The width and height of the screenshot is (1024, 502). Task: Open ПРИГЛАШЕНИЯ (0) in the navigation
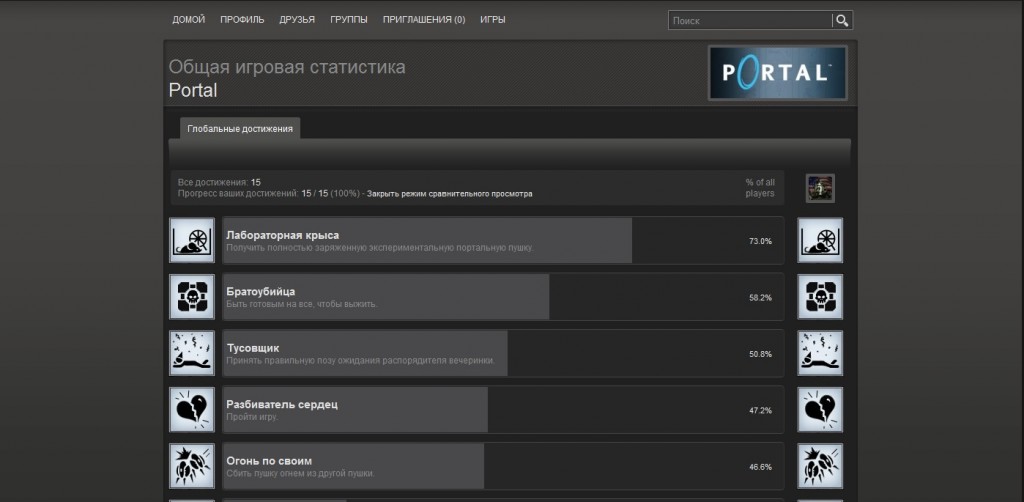point(424,20)
